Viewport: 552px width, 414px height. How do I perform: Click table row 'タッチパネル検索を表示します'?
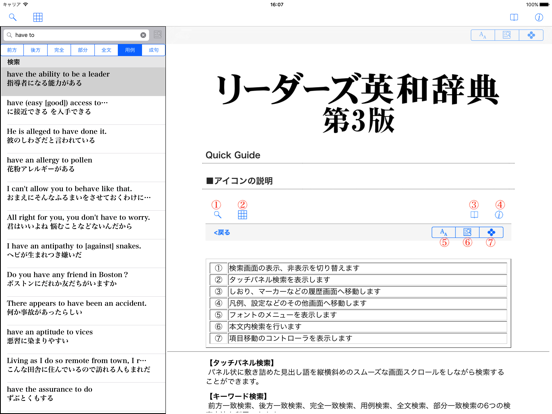(x=358, y=280)
